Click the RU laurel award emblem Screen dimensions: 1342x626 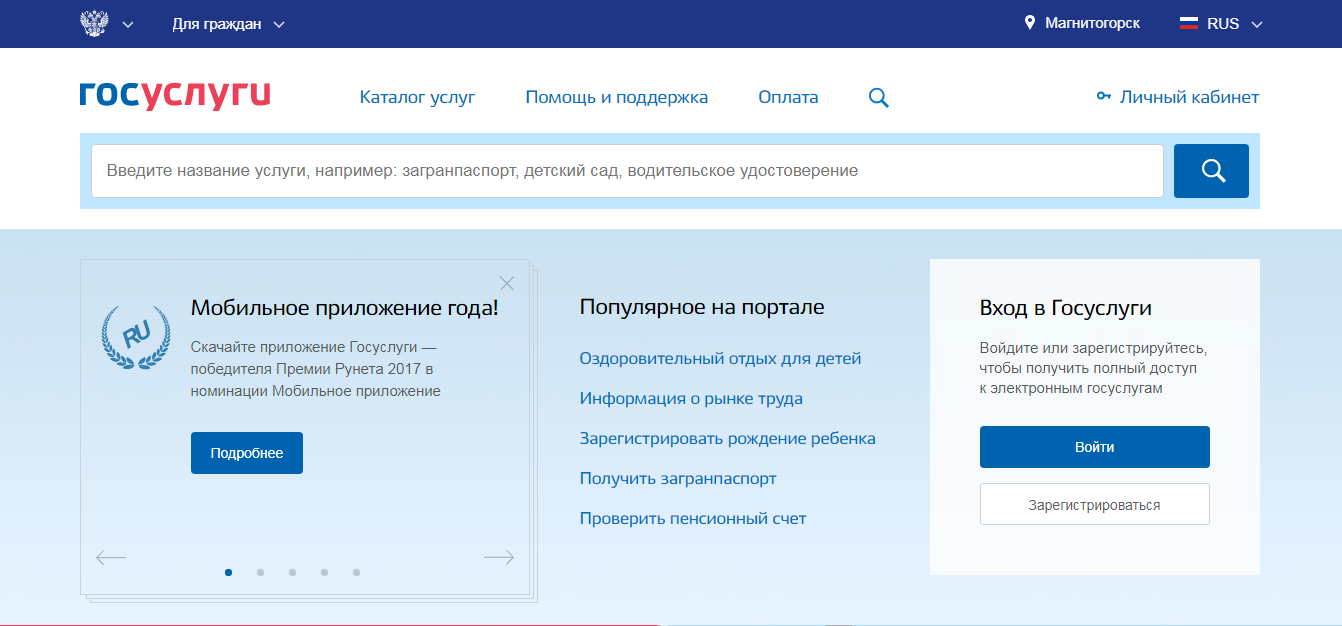(x=135, y=338)
